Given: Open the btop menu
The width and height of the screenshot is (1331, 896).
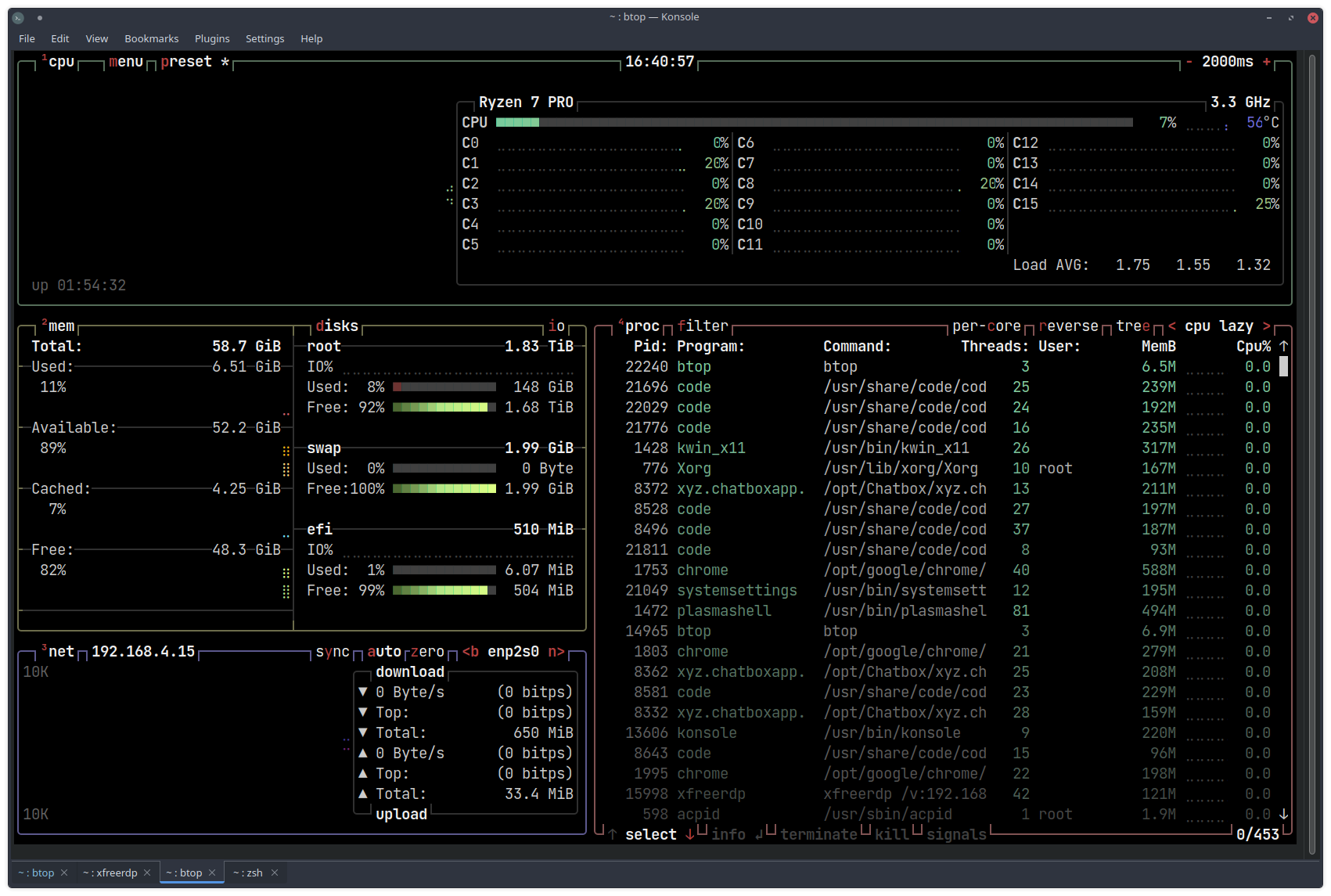Looking at the screenshot, I should pos(126,62).
